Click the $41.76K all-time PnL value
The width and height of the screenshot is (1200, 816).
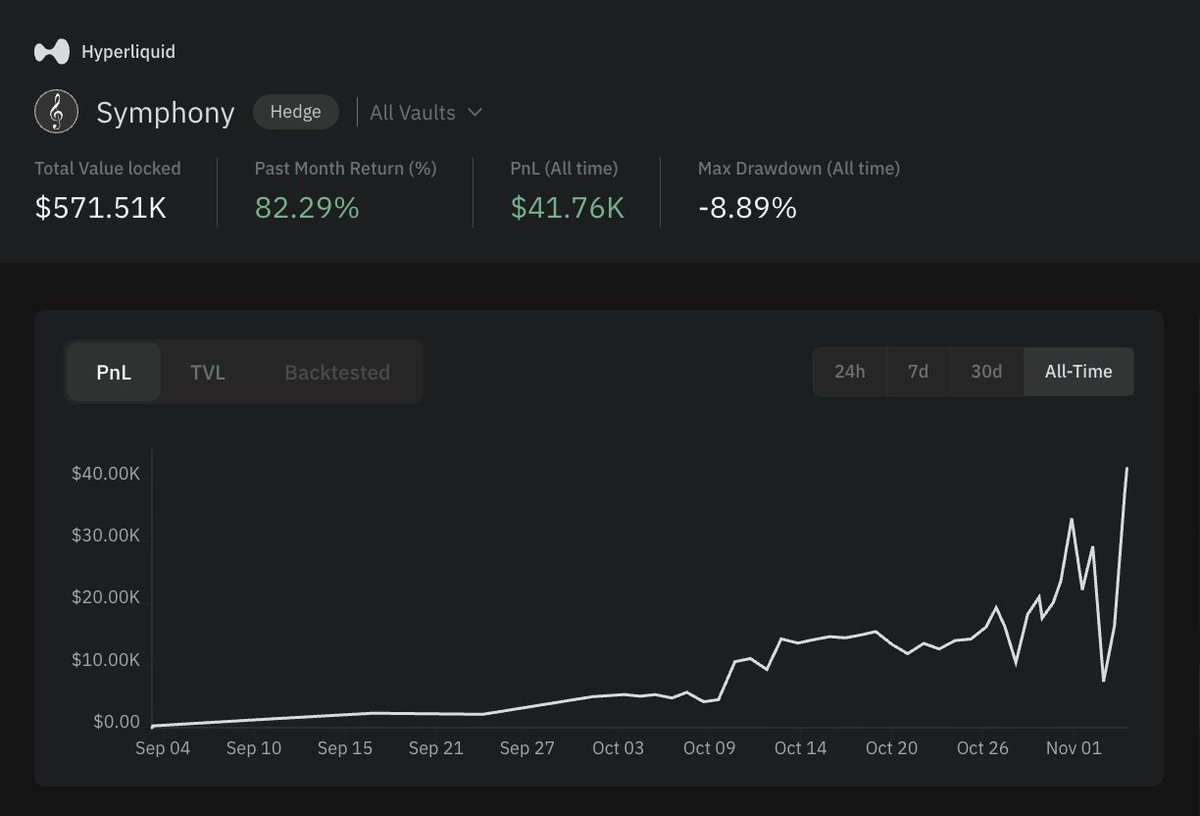pyautogui.click(x=567, y=208)
